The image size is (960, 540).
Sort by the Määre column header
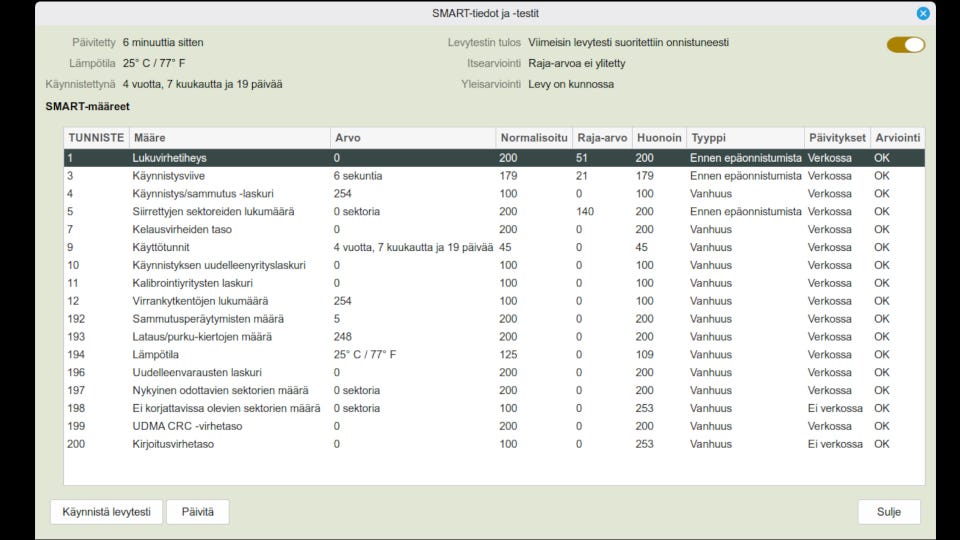click(x=230, y=138)
